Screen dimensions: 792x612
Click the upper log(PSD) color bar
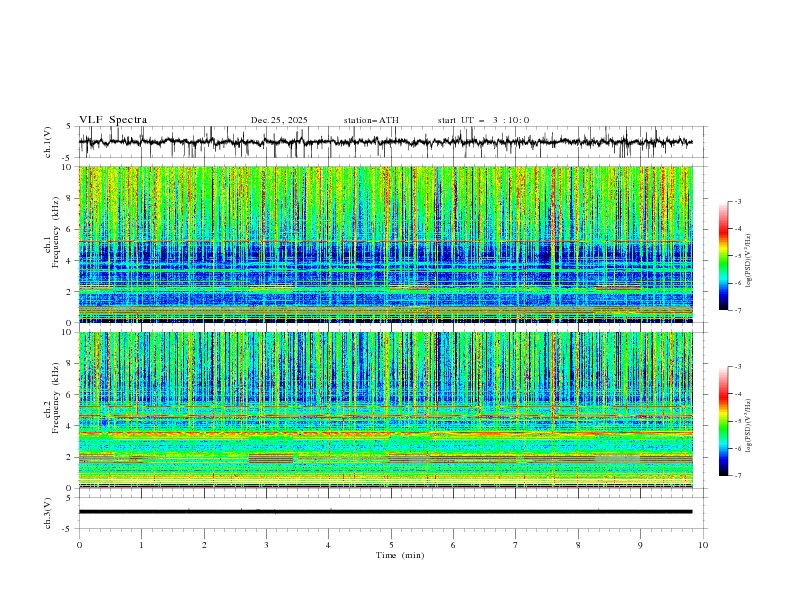pyautogui.click(x=724, y=256)
